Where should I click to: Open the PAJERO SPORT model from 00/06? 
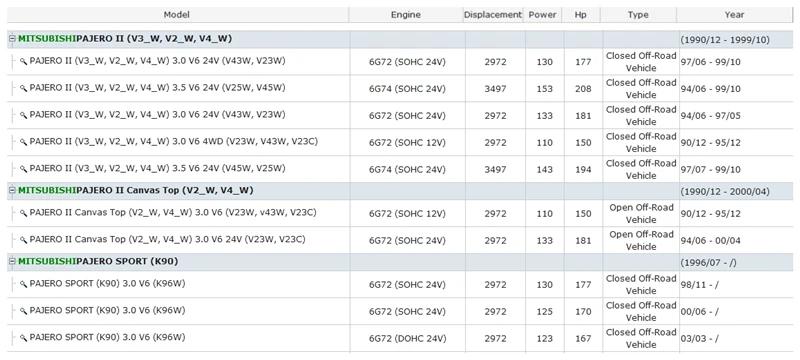click(107, 311)
